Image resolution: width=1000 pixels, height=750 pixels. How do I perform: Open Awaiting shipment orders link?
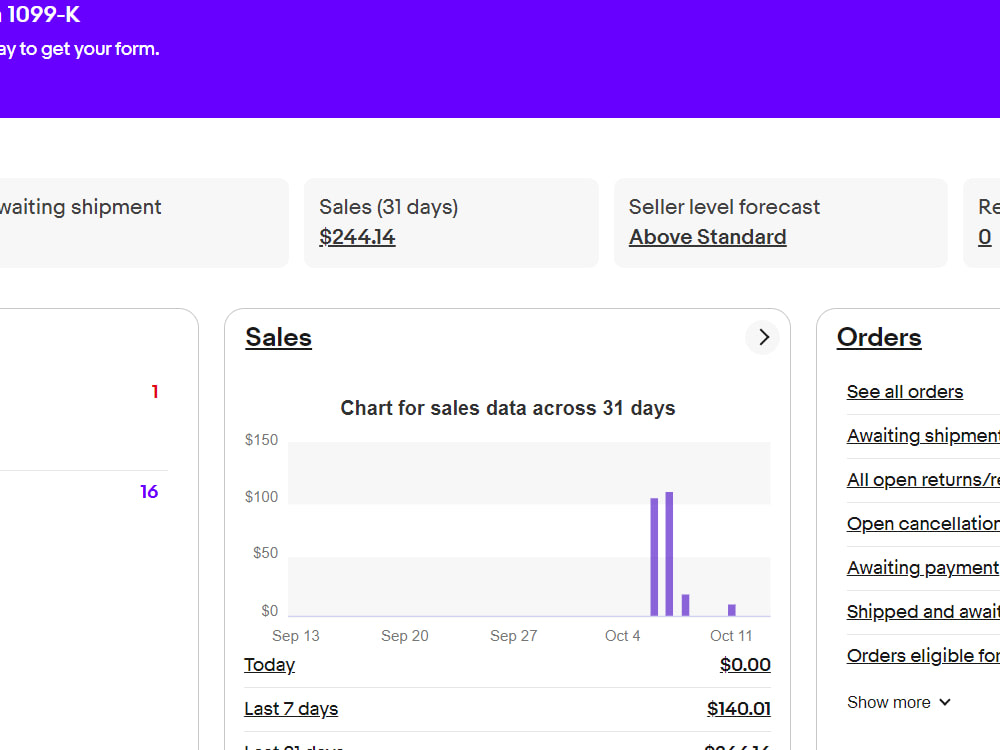pos(923,436)
